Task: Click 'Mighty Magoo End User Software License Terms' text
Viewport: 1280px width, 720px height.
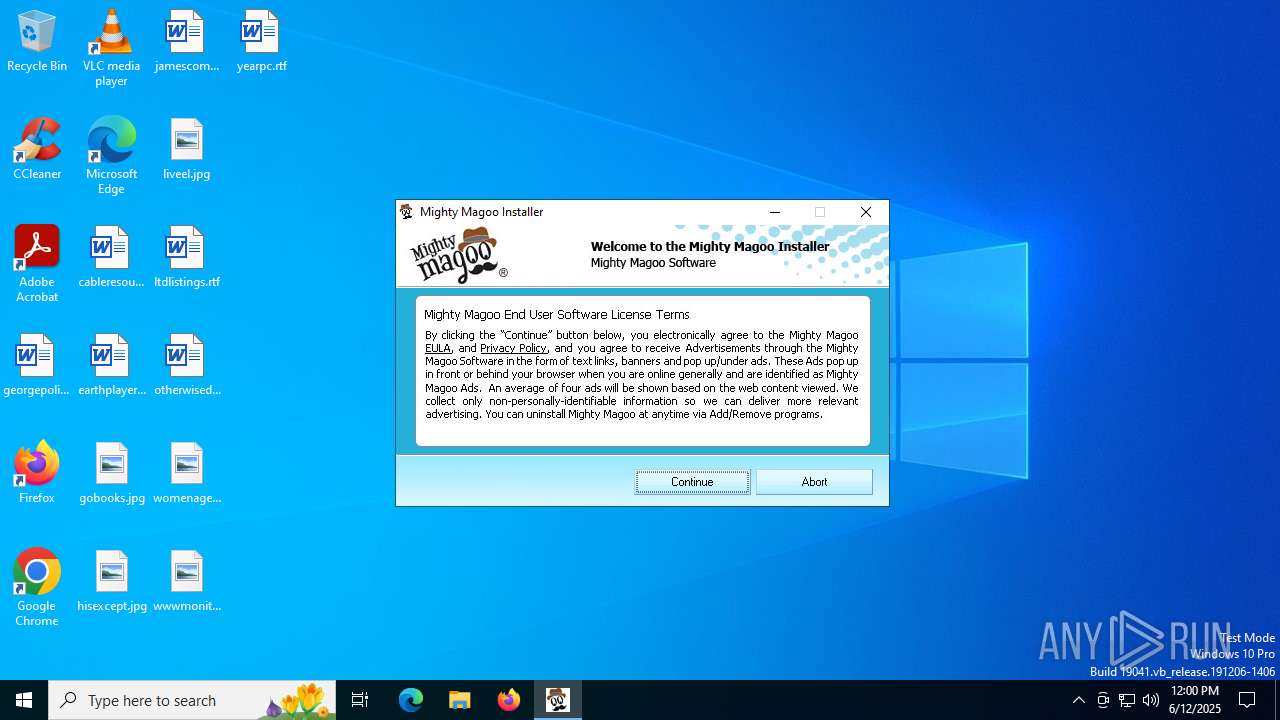Action: [x=557, y=315]
